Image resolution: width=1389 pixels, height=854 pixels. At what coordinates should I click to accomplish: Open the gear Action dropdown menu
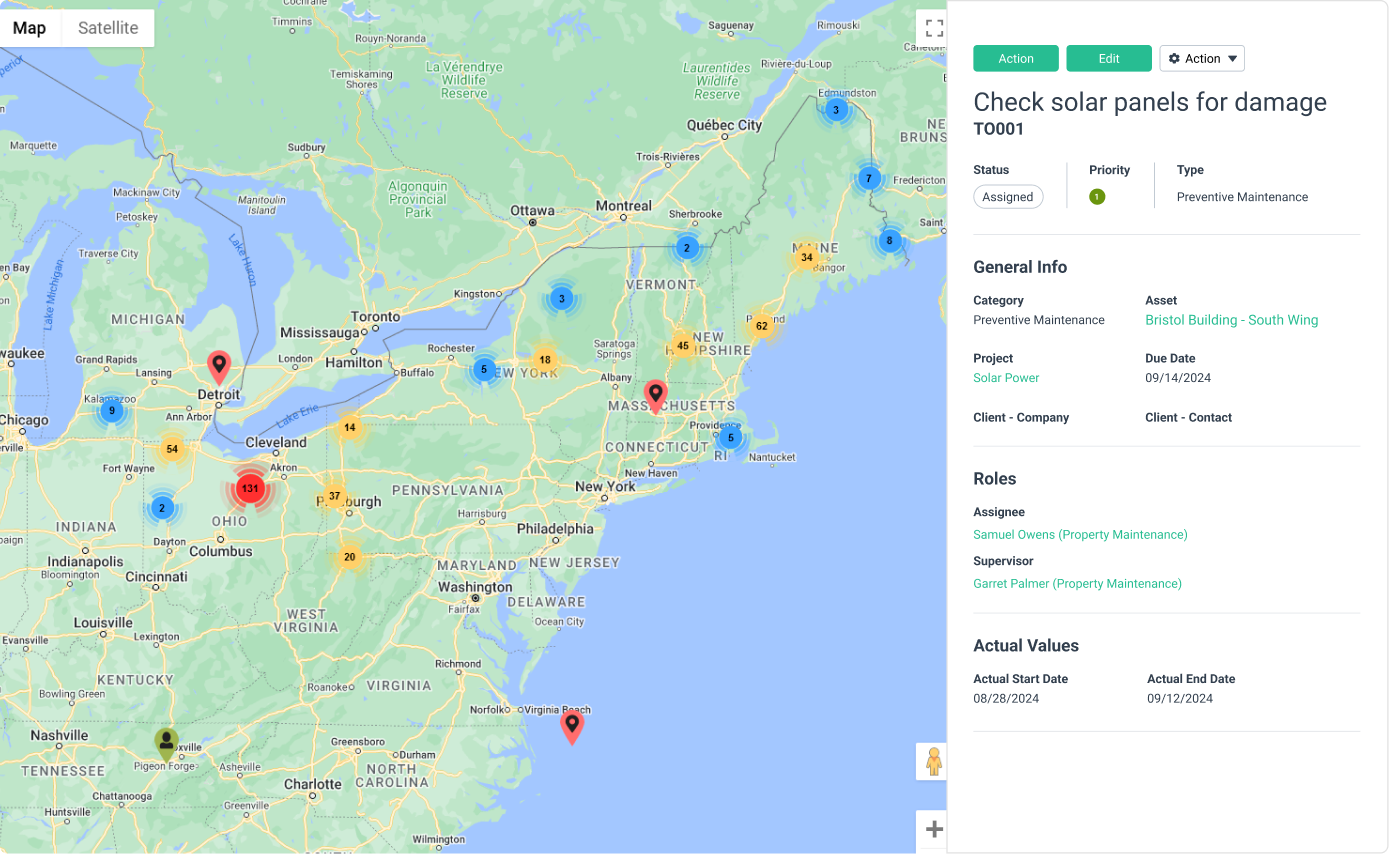(x=1201, y=59)
